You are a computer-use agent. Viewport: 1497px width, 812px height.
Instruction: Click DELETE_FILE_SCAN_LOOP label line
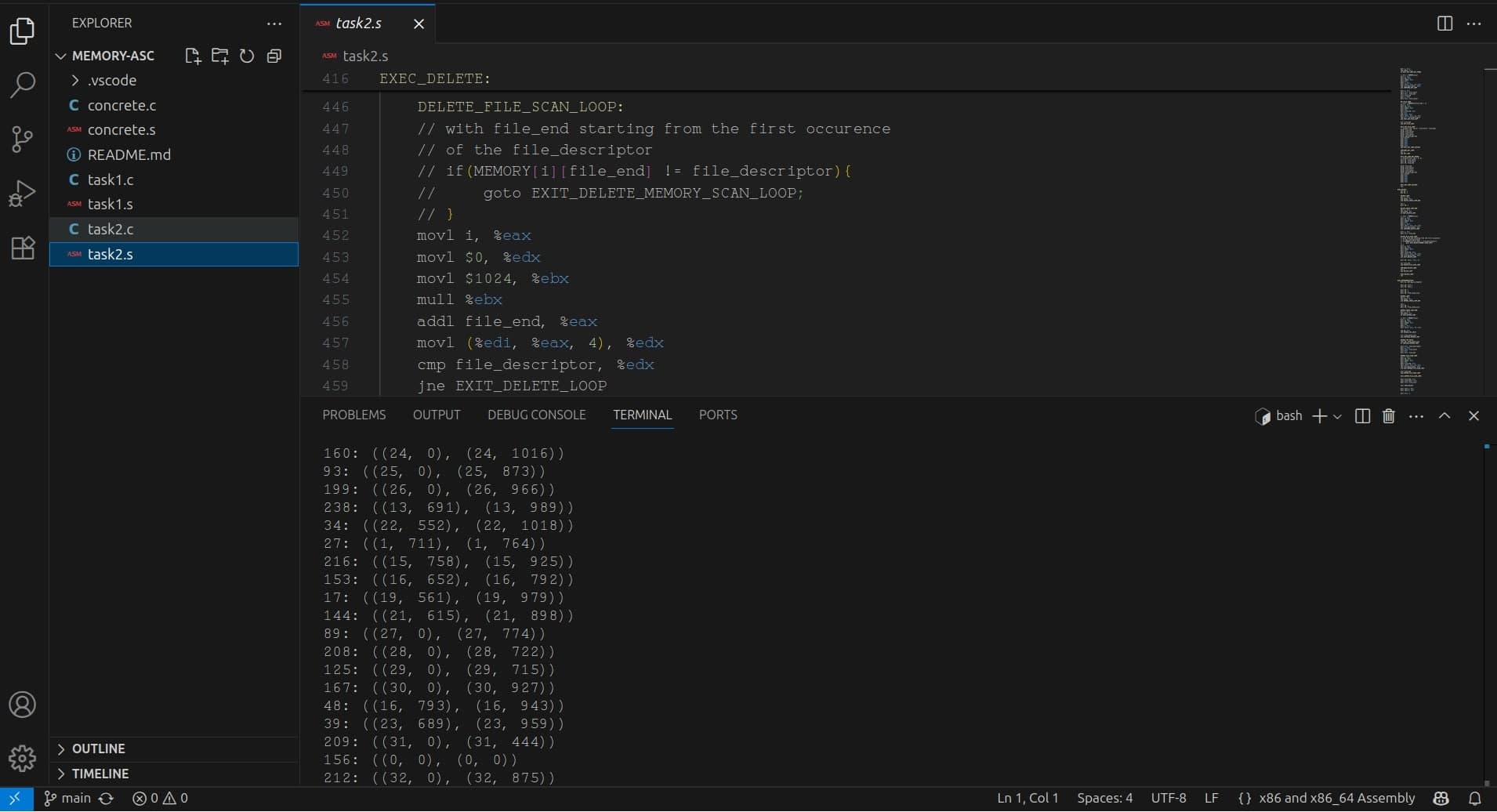520,107
